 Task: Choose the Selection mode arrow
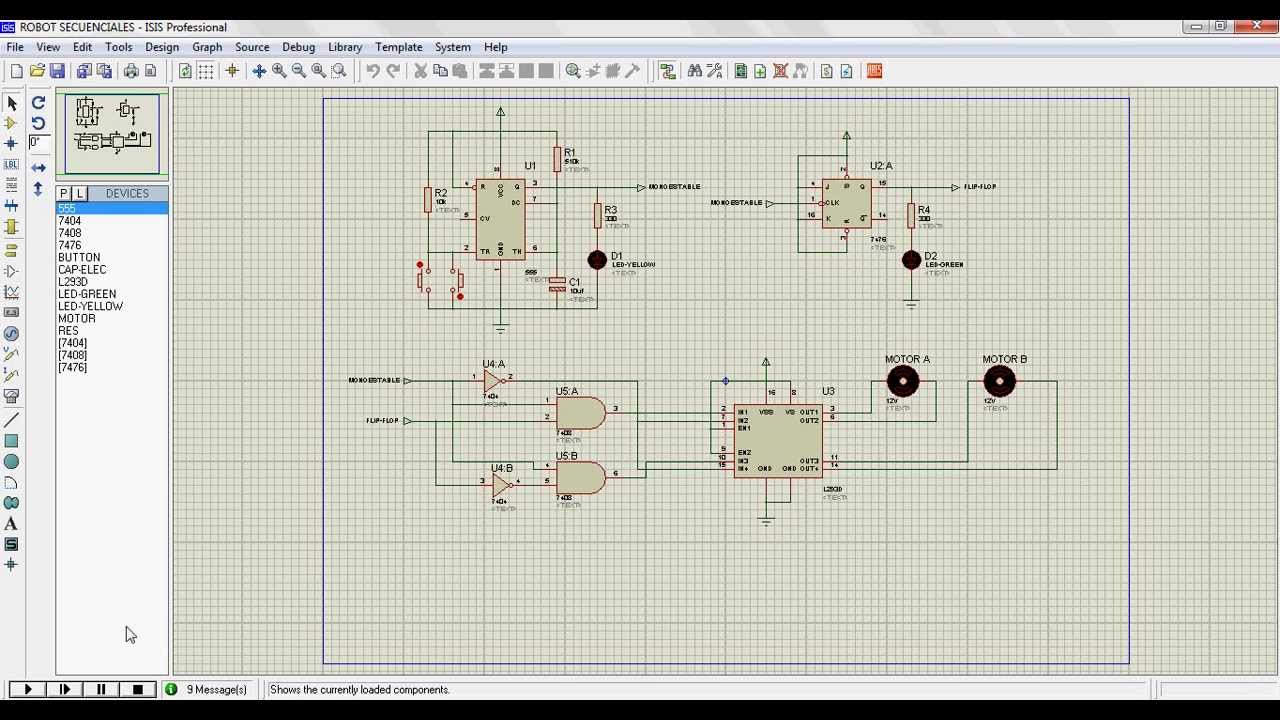click(x=12, y=103)
